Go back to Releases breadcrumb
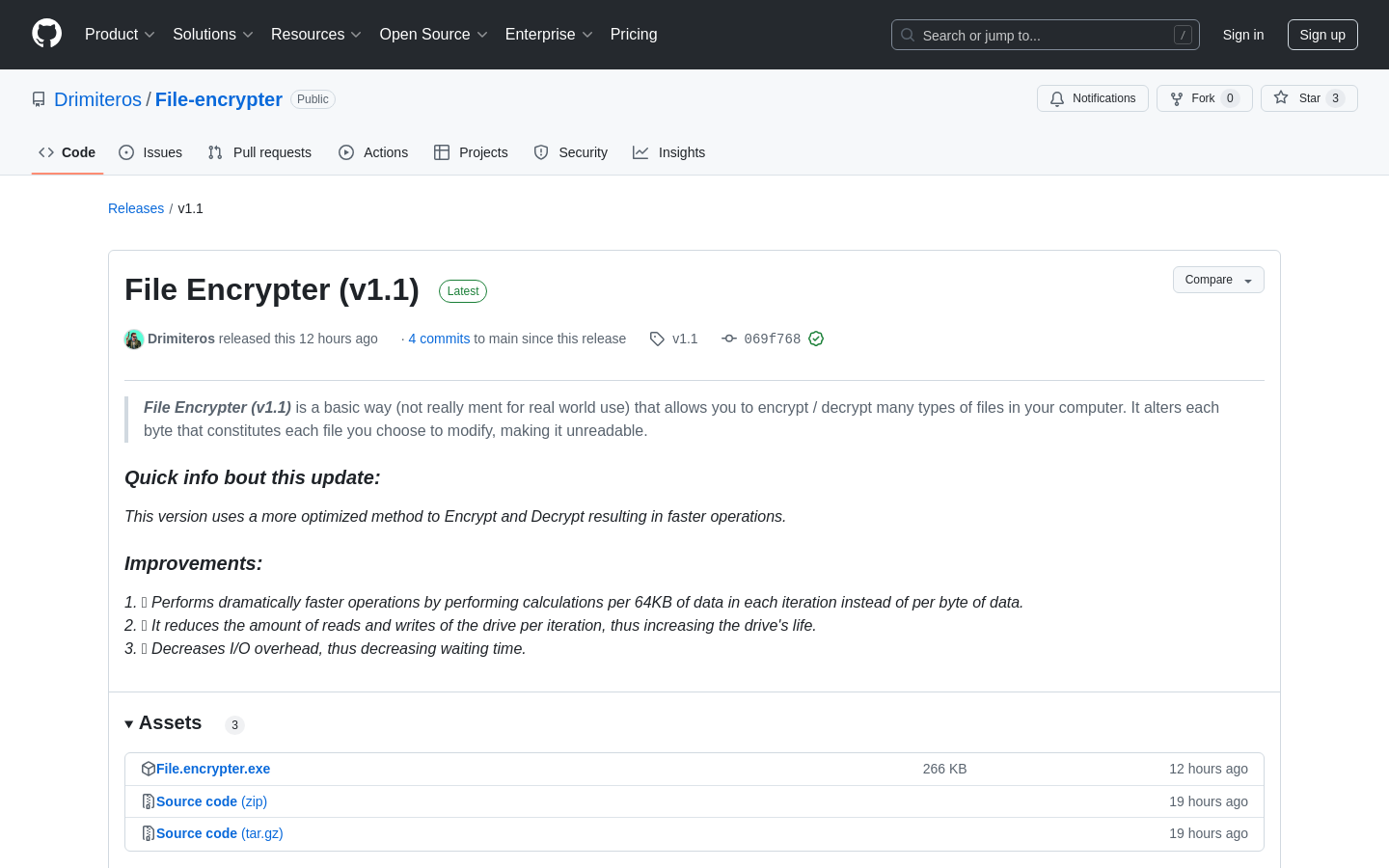The width and height of the screenshot is (1389, 868). click(136, 208)
